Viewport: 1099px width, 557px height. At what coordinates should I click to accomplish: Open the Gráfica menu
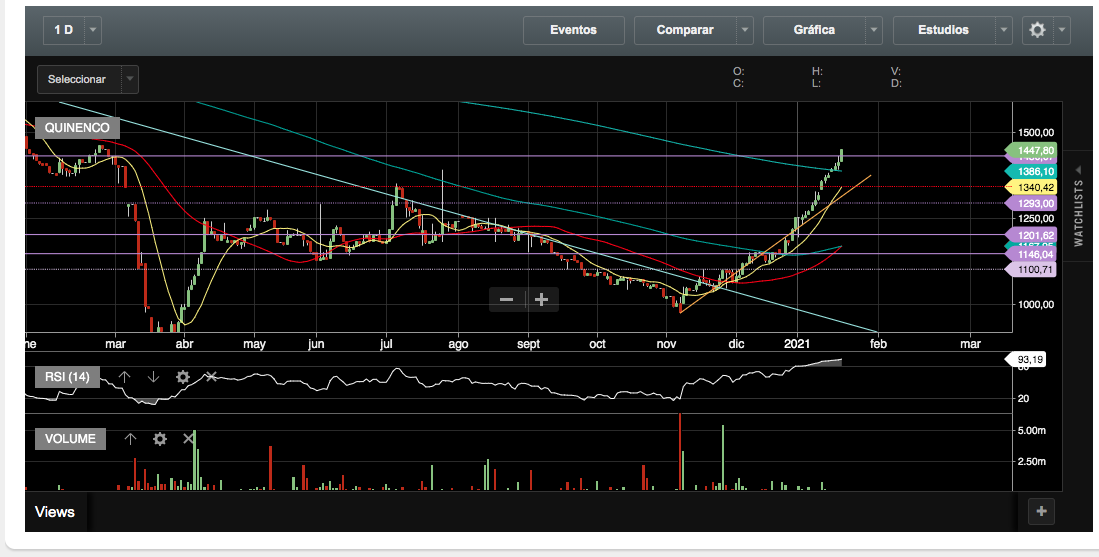(813, 30)
